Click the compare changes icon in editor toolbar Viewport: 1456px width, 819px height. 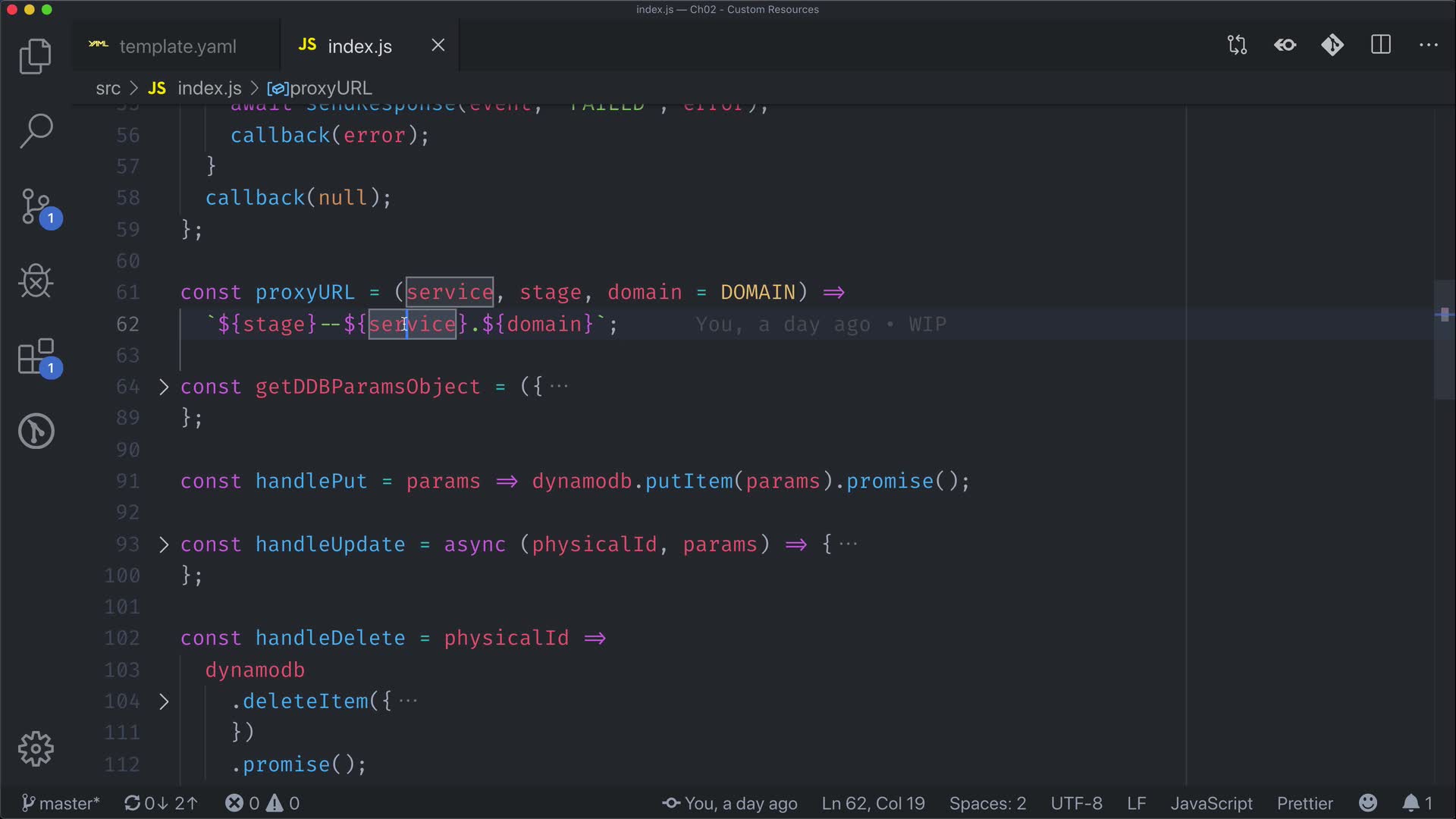1237,45
